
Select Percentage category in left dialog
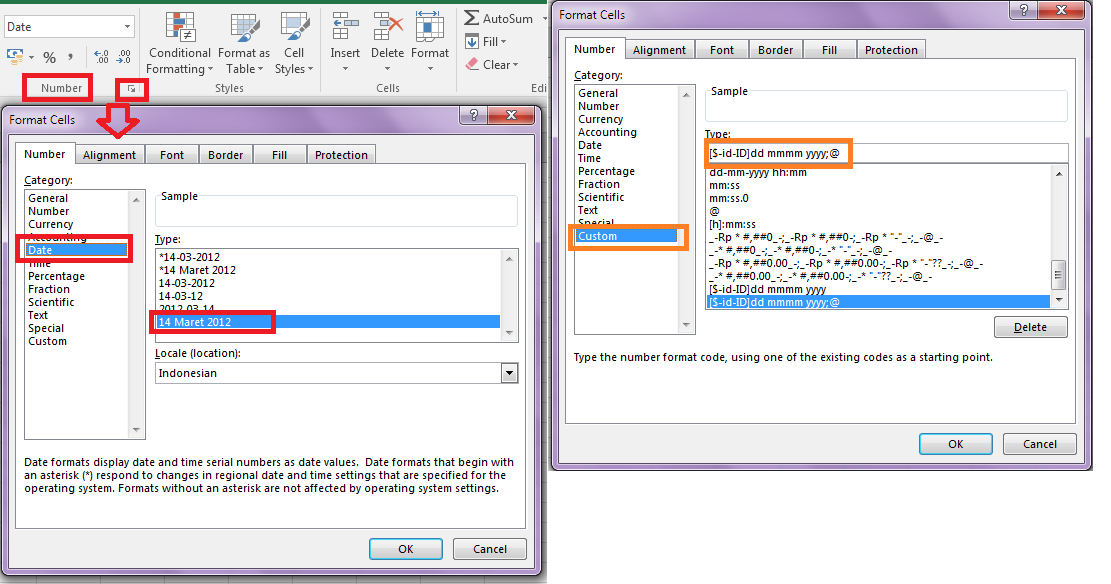click(57, 276)
